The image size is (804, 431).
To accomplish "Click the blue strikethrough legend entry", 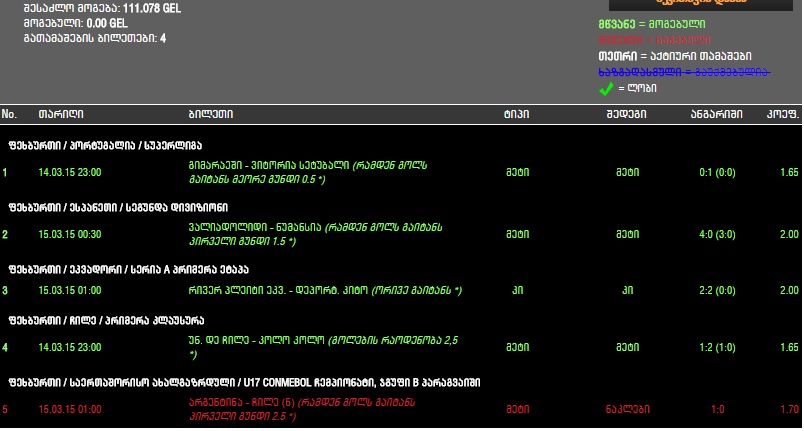I will [684, 72].
